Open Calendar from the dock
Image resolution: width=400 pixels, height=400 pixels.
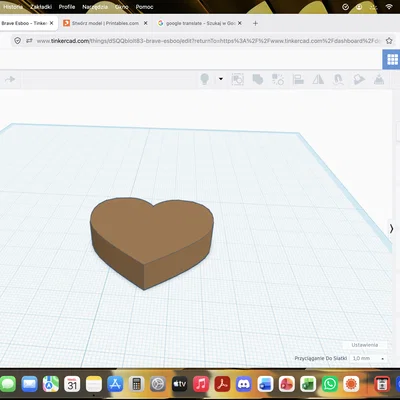[x=72, y=384]
